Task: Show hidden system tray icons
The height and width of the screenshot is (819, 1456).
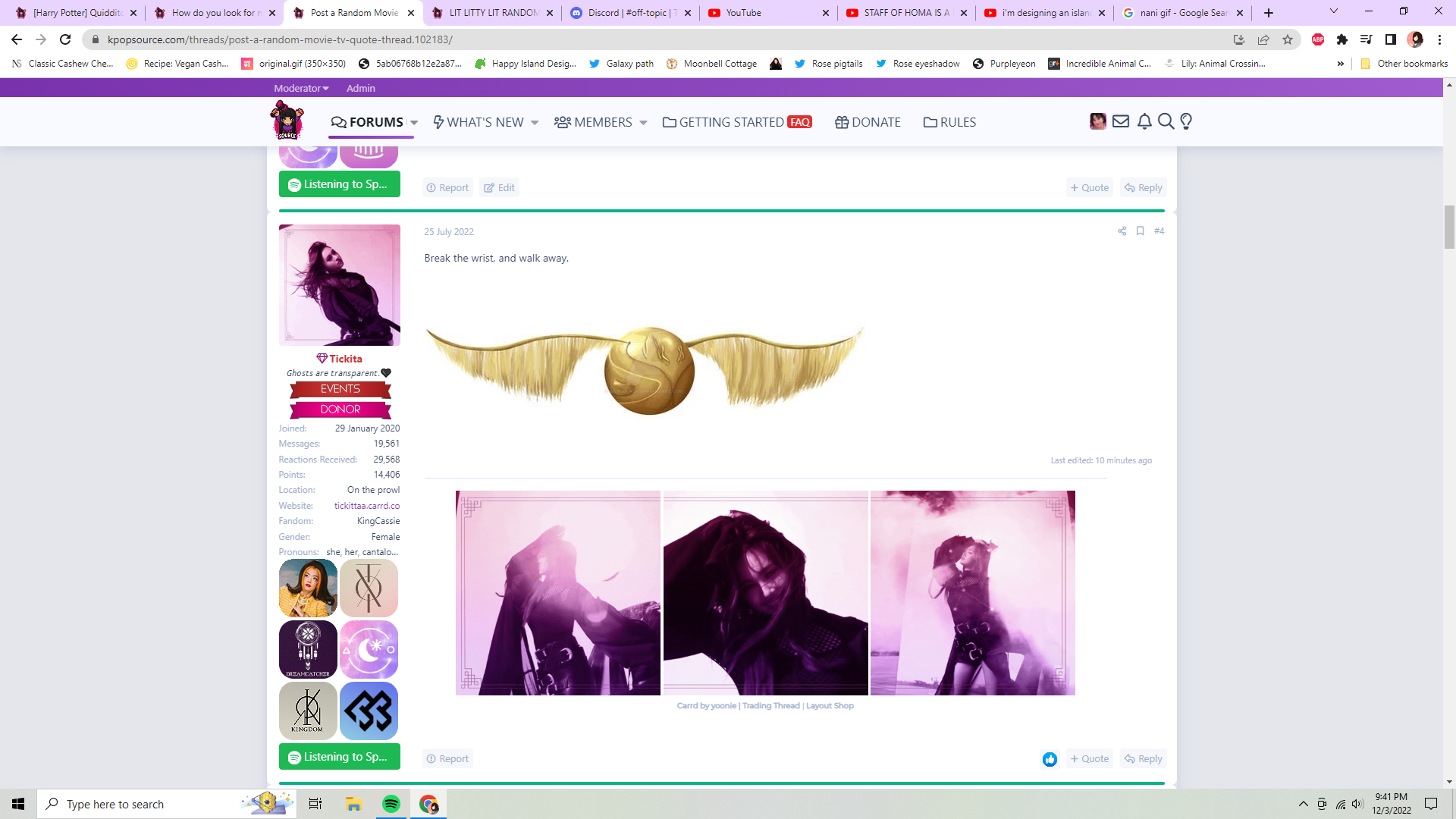Action: pos(1303,804)
